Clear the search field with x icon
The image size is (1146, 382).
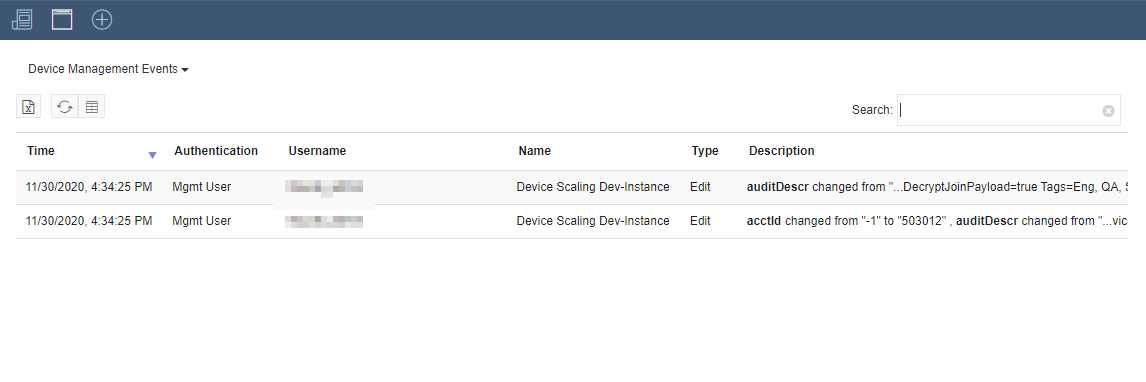[x=1108, y=111]
